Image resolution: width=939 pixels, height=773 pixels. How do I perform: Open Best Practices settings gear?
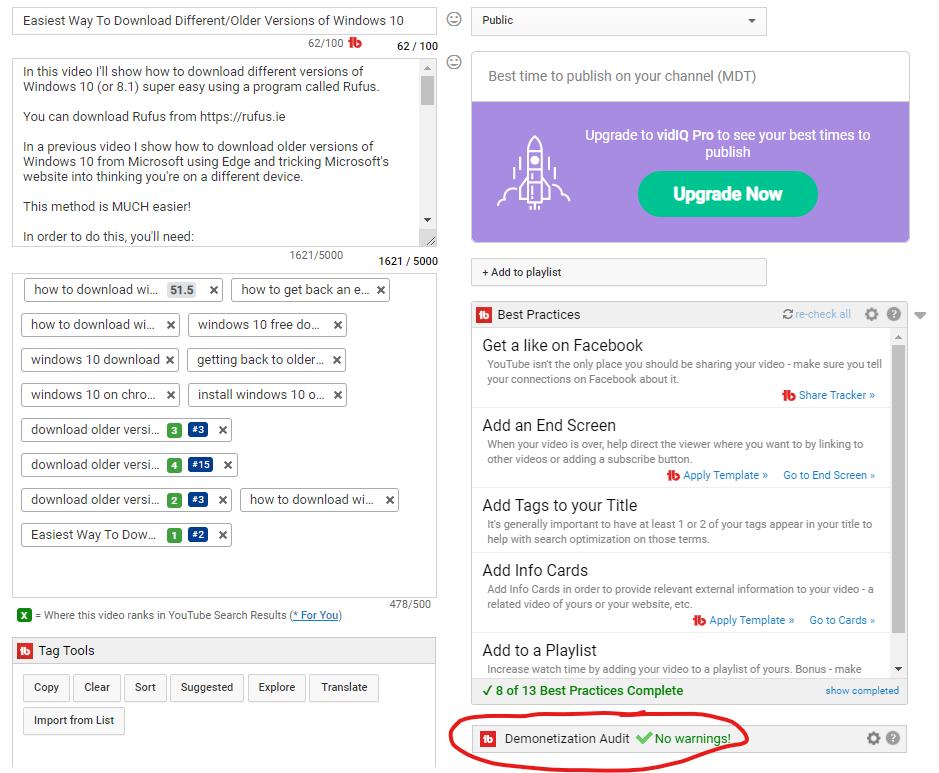click(871, 314)
